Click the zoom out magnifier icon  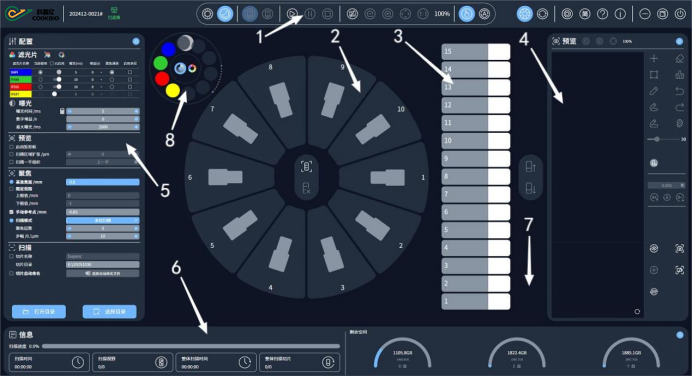370,14
